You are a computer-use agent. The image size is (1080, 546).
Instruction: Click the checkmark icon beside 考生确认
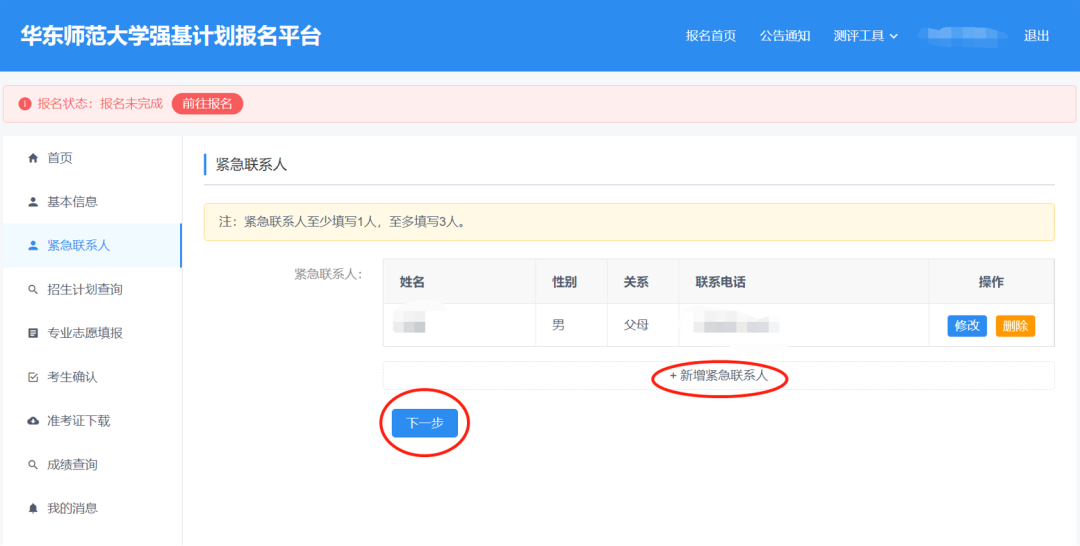pos(33,377)
